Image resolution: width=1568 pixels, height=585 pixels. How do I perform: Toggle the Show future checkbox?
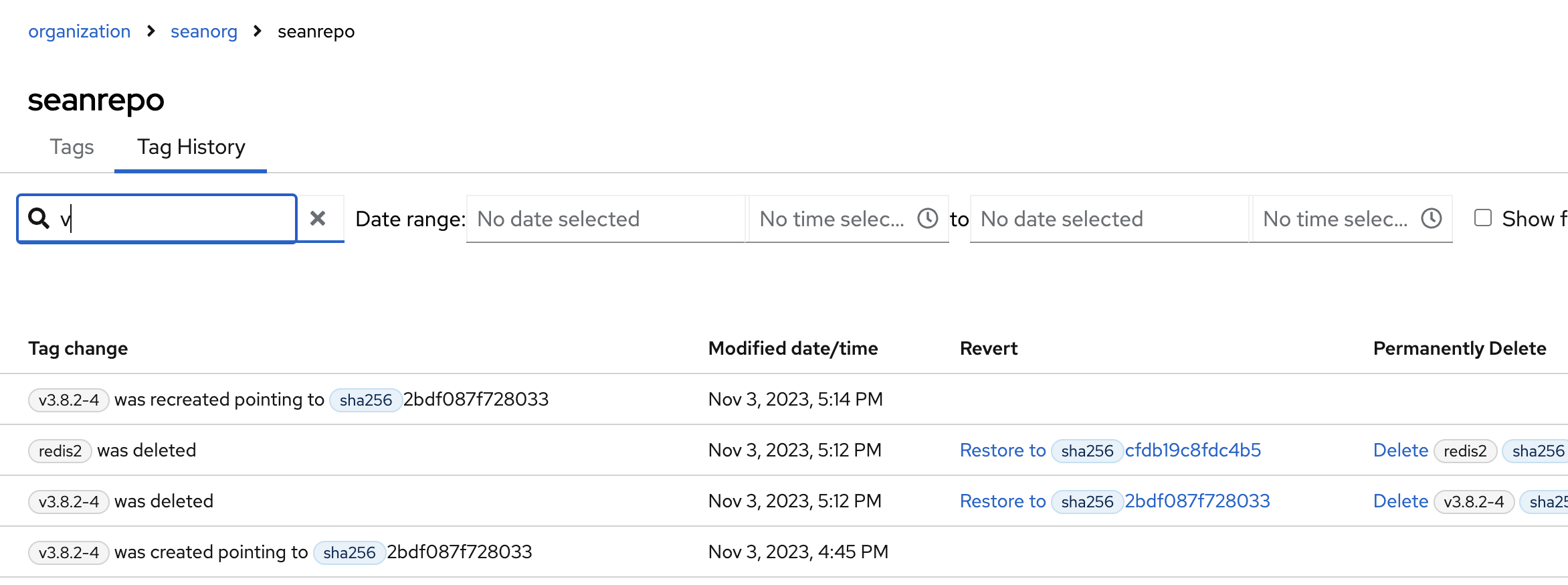pyautogui.click(x=1483, y=218)
